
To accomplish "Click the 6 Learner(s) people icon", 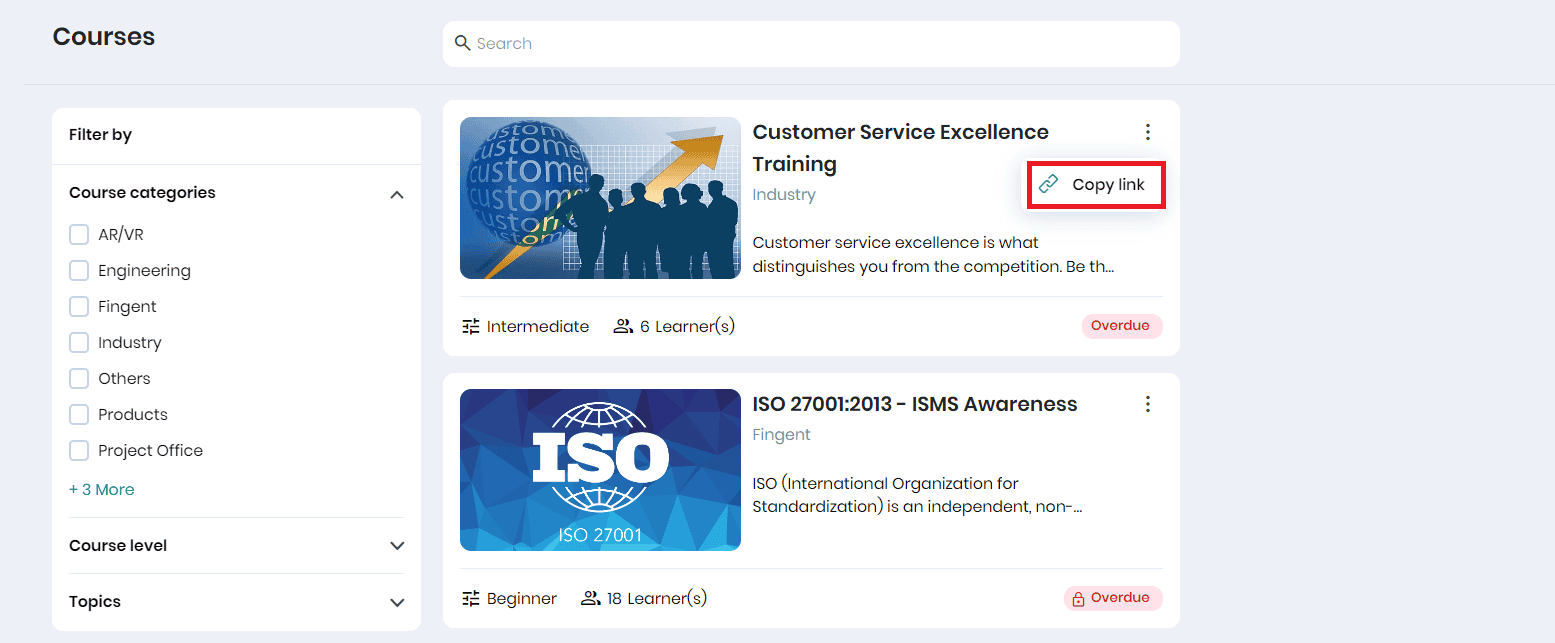I will click(623, 326).
